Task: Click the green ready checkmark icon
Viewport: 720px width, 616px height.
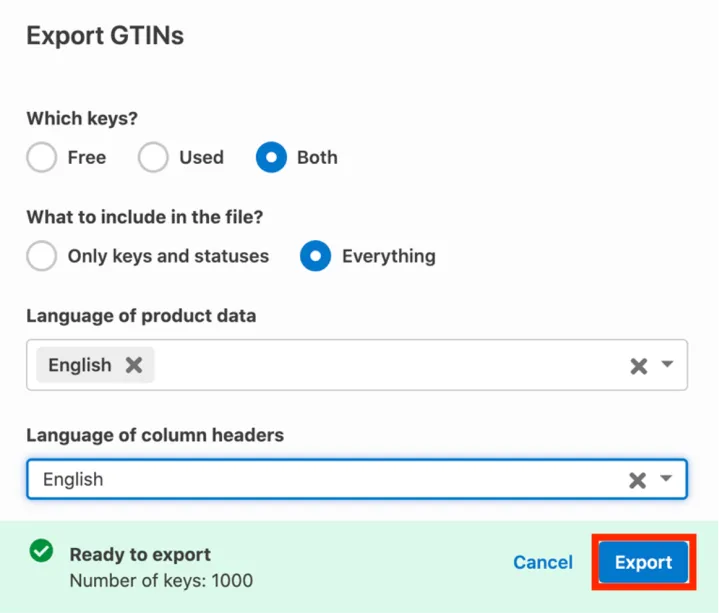Action: tap(41, 551)
